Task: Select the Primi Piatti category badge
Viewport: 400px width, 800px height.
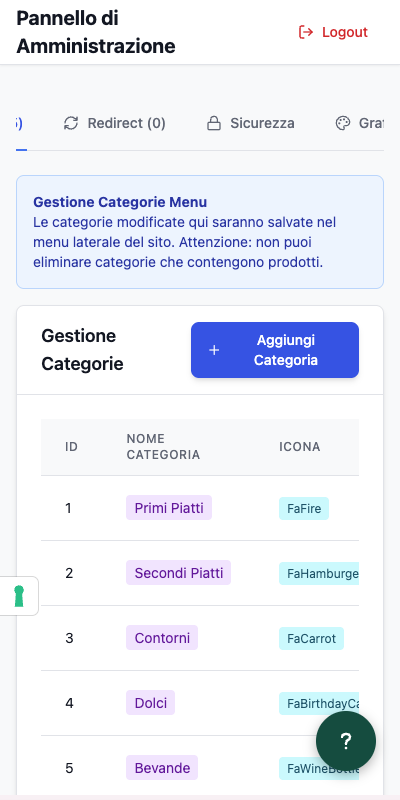Action: point(169,508)
